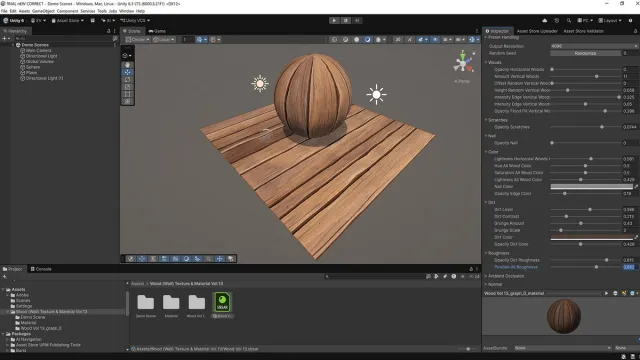The width and height of the screenshot is (640, 360).
Task: Toggle scene visibility eye in toolbar
Action: coord(435,40)
